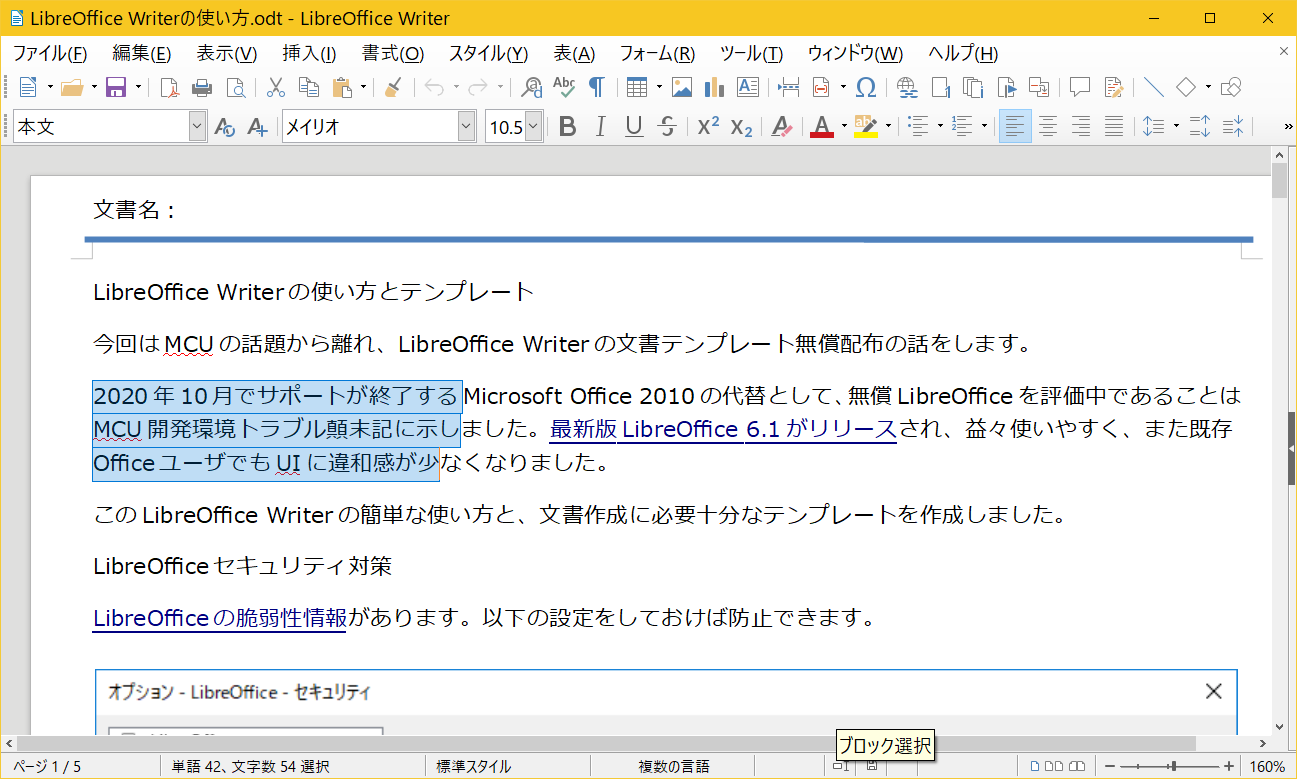Enable center alignment

click(1048, 127)
